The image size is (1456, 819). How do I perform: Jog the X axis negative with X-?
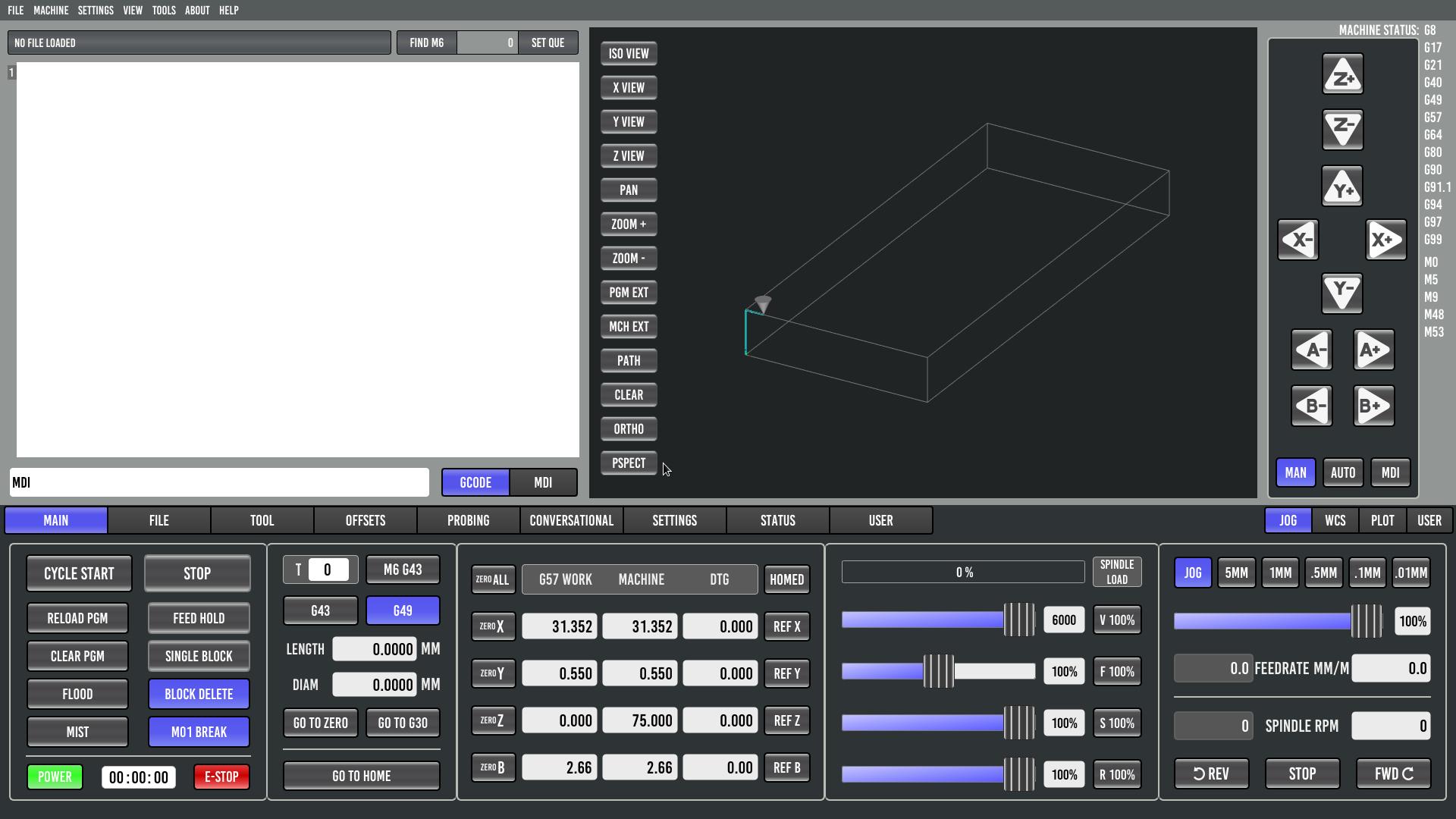tap(1298, 240)
